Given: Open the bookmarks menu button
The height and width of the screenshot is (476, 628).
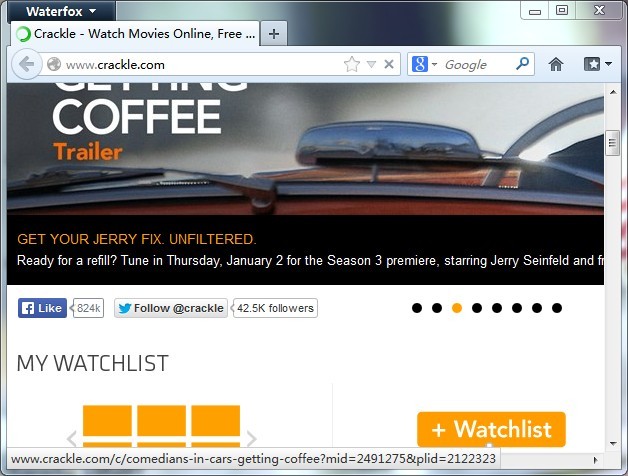Looking at the screenshot, I should coord(597,64).
